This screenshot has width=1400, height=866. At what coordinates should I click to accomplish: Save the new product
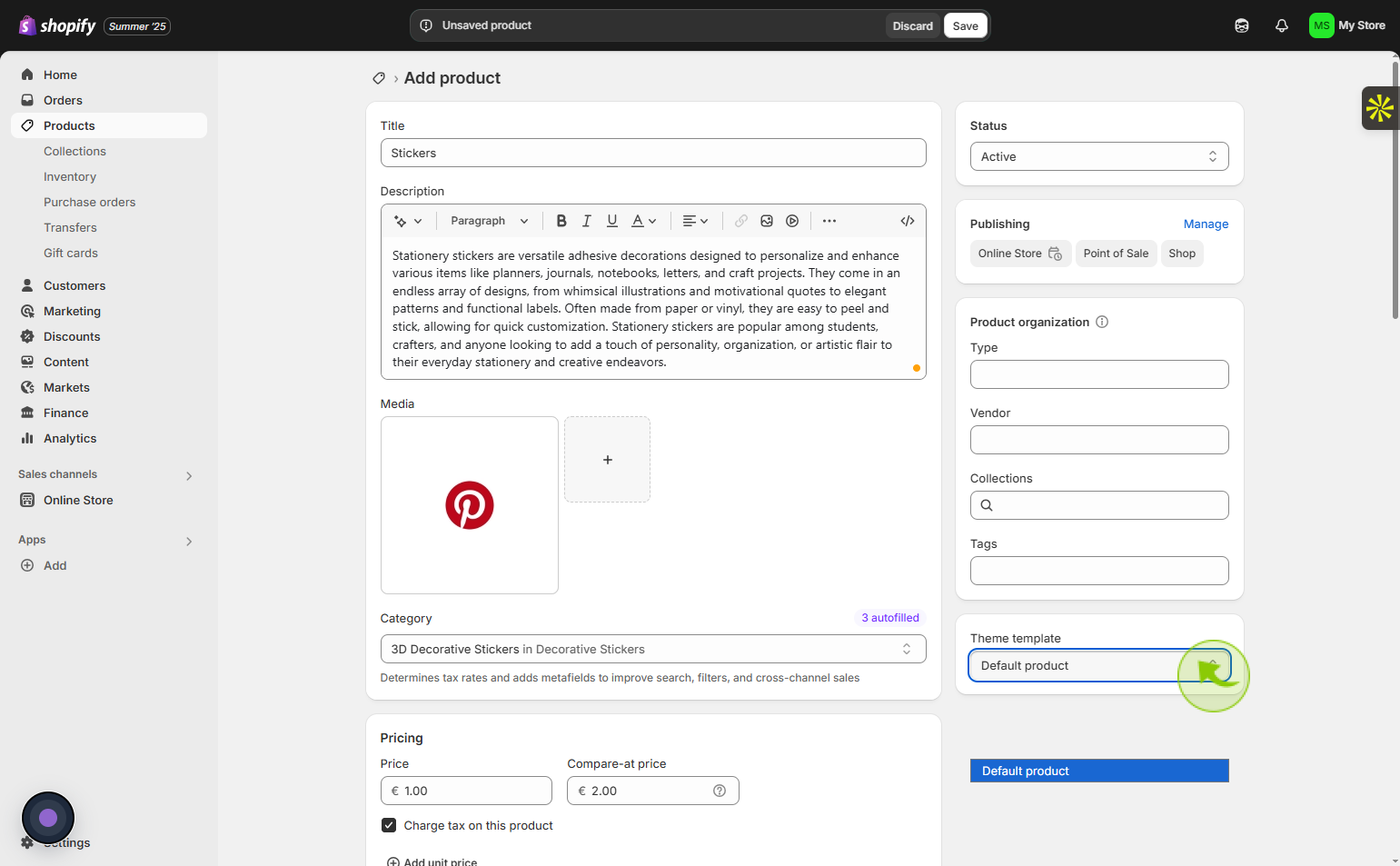click(x=966, y=25)
